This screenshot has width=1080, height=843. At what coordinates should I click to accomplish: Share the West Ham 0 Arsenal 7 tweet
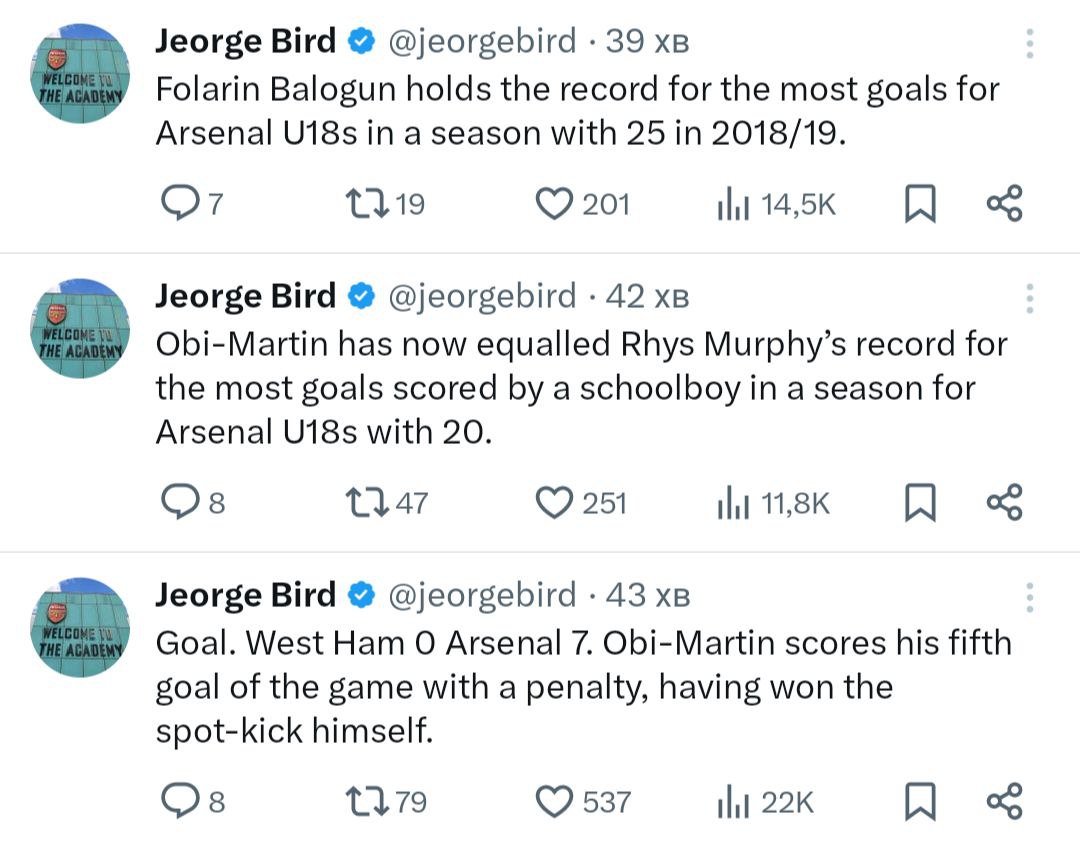(1004, 801)
